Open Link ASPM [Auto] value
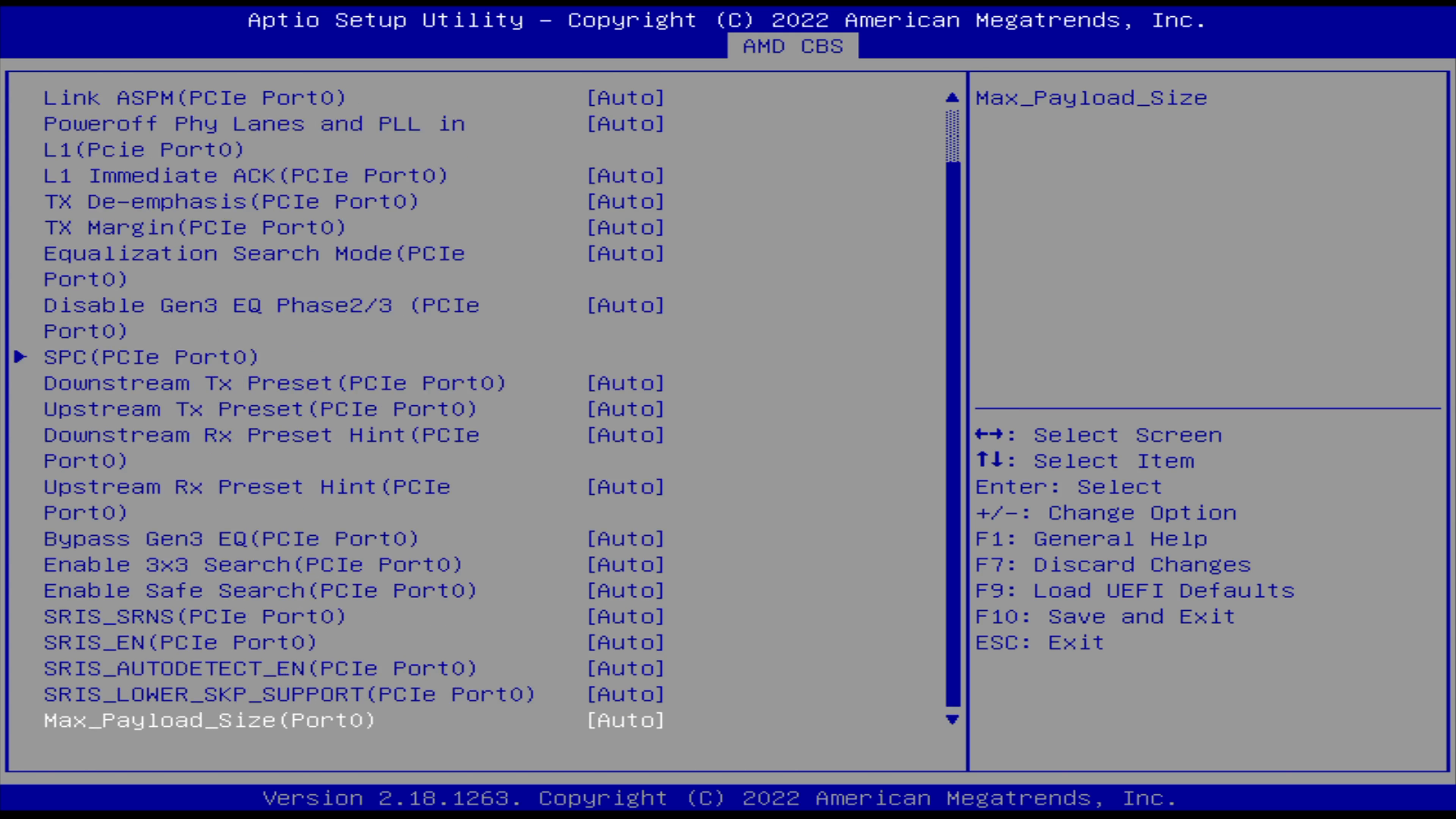1456x819 pixels. coord(626,98)
